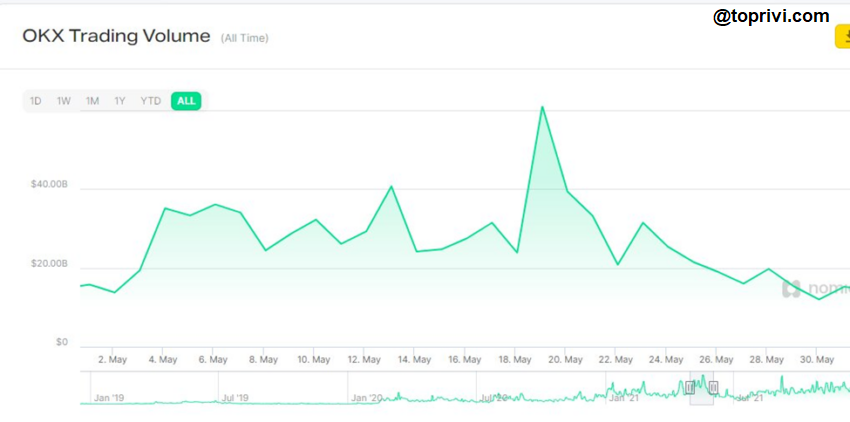Image resolution: width=850 pixels, height=422 pixels.
Task: Click the $0 axis label
Action: pyautogui.click(x=62, y=343)
